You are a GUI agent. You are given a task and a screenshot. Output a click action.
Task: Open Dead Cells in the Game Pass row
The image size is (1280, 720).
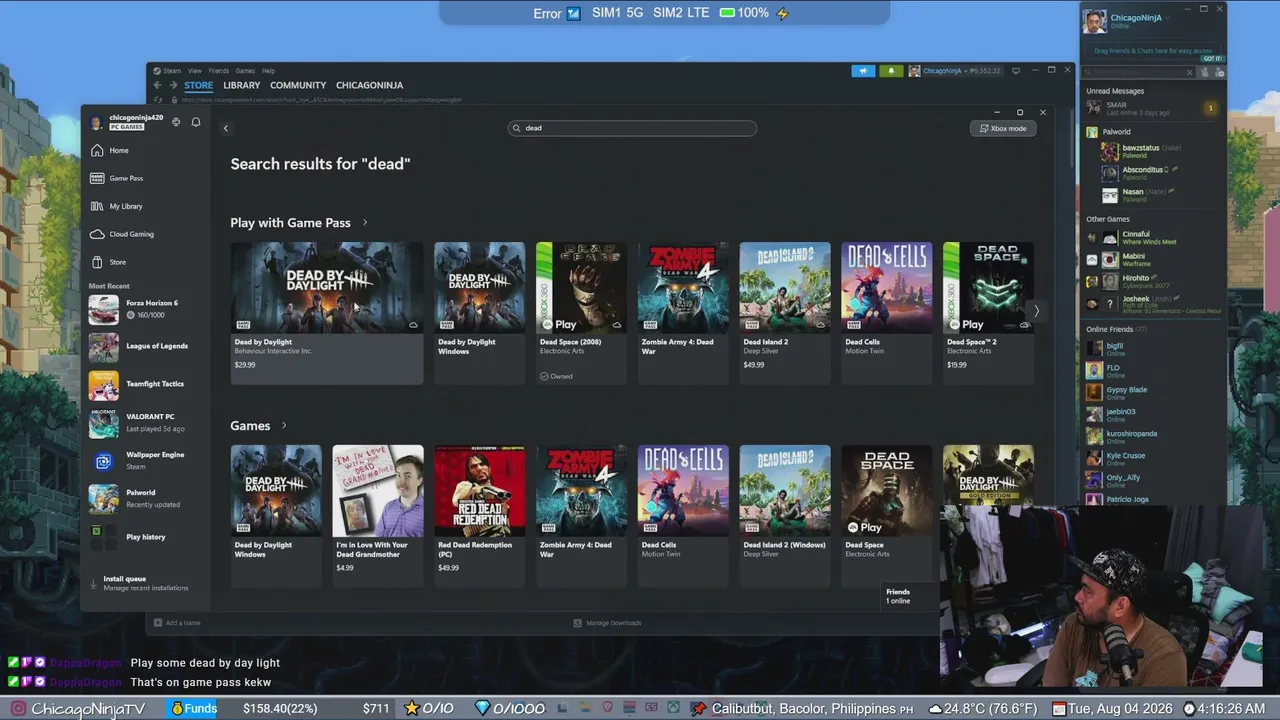887,313
